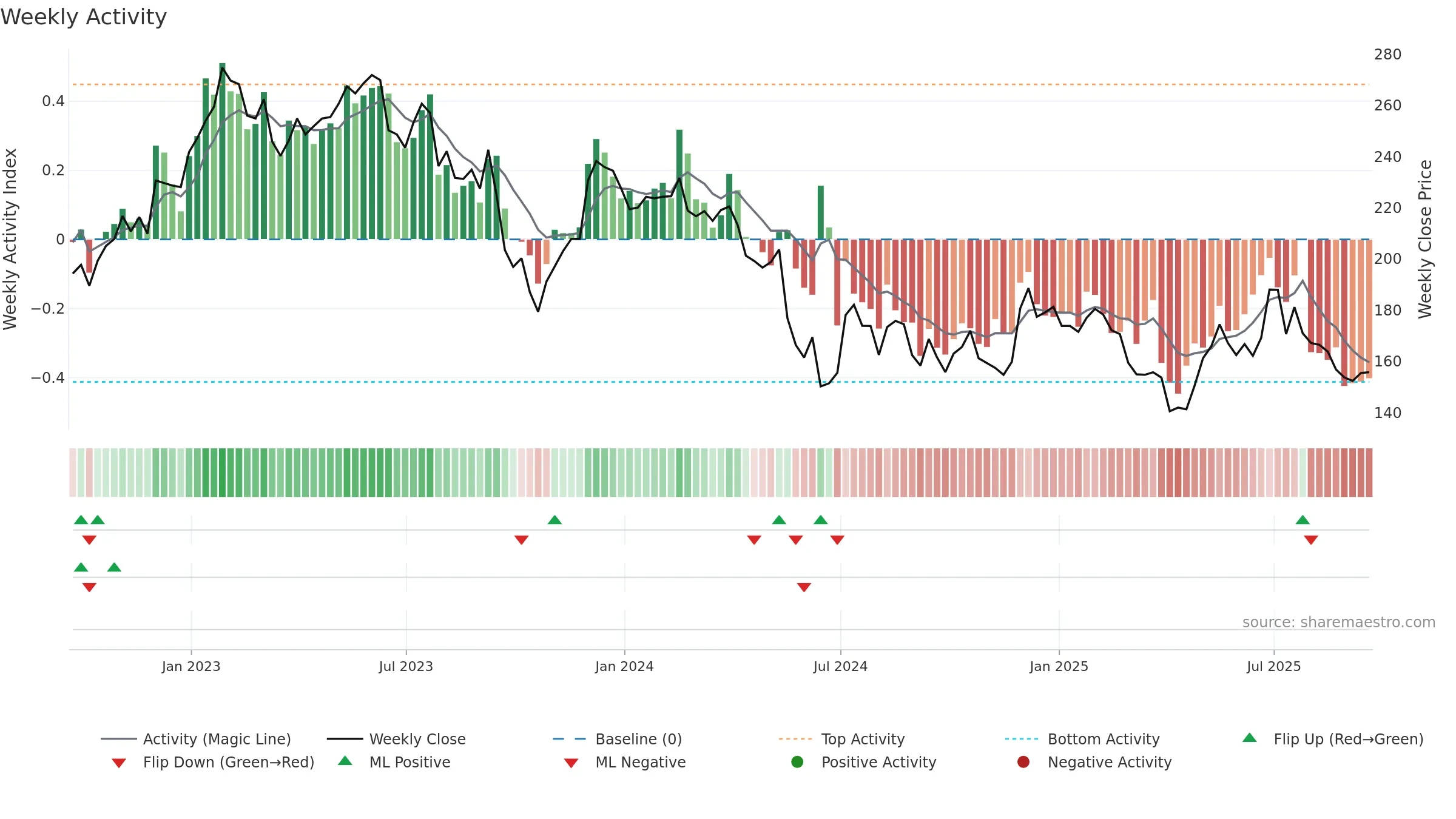Click the −0.2 activity index tick
Screen dimensions: 1456x819
(x=48, y=309)
